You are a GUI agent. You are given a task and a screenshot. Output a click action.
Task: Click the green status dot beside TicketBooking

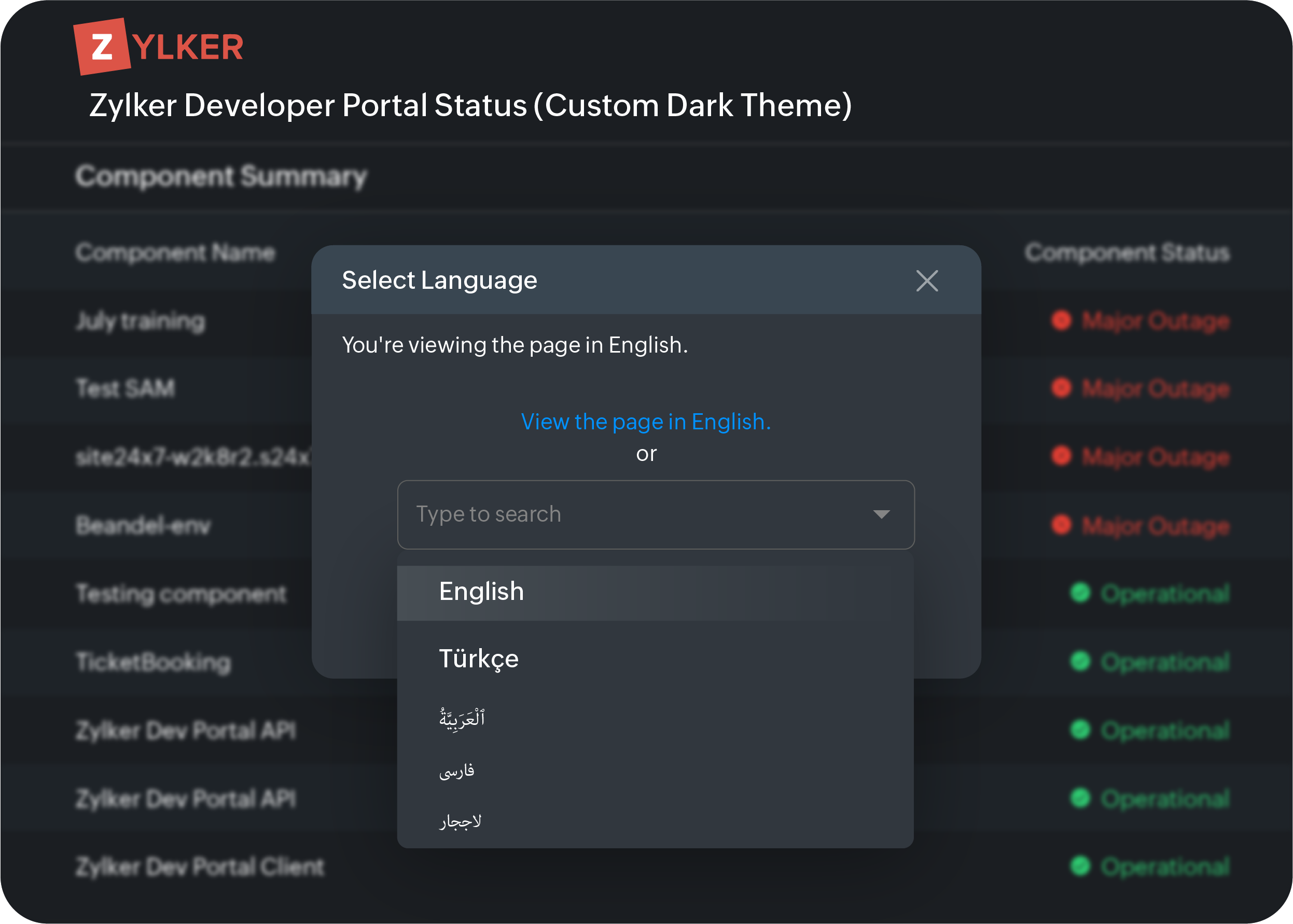tap(1080, 662)
